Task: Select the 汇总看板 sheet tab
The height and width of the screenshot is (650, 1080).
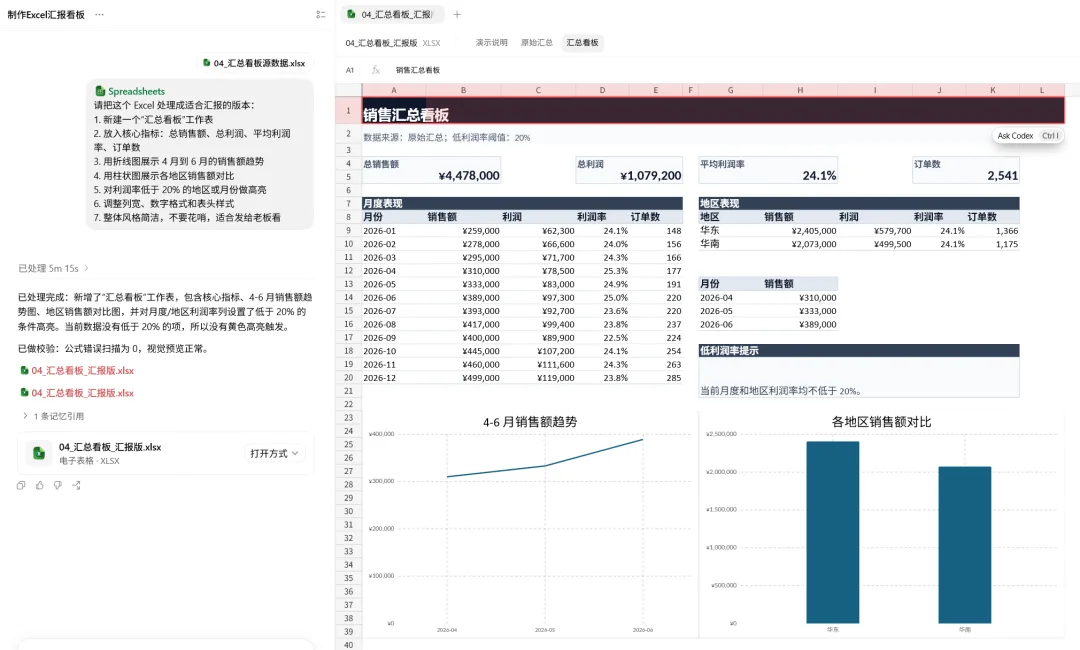Action: [x=582, y=43]
